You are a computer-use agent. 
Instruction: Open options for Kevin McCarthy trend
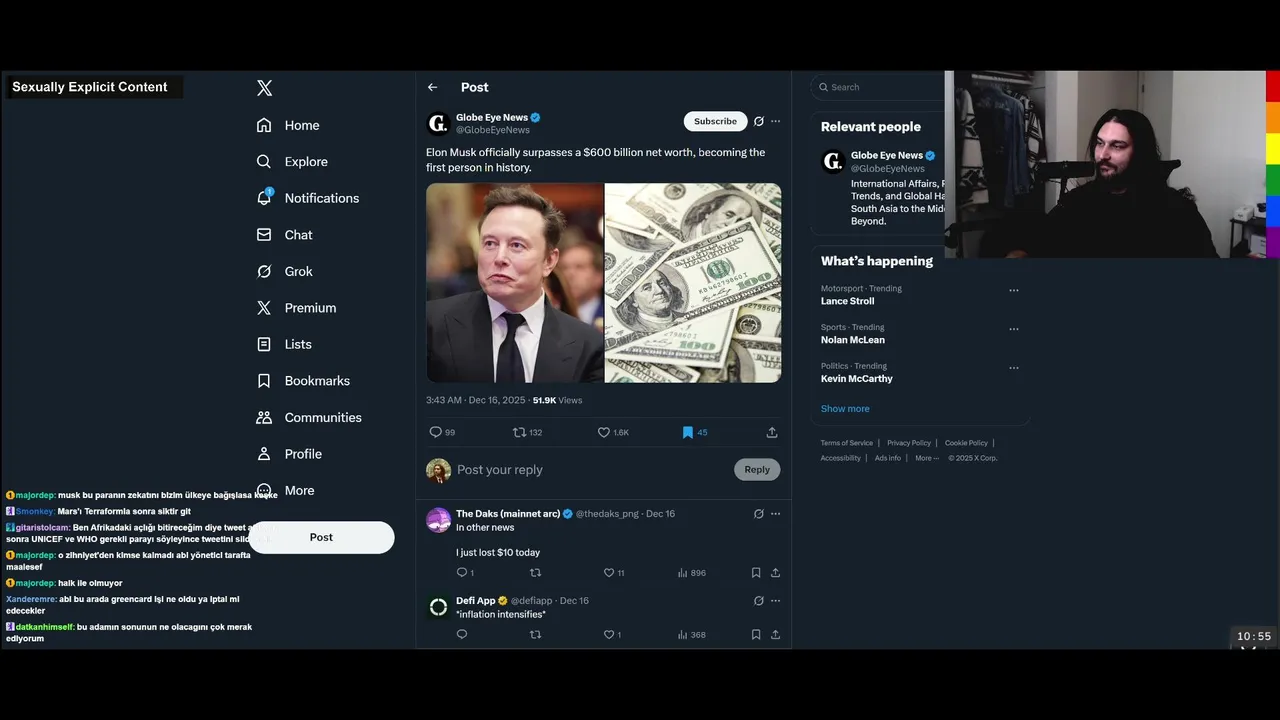tap(1014, 368)
